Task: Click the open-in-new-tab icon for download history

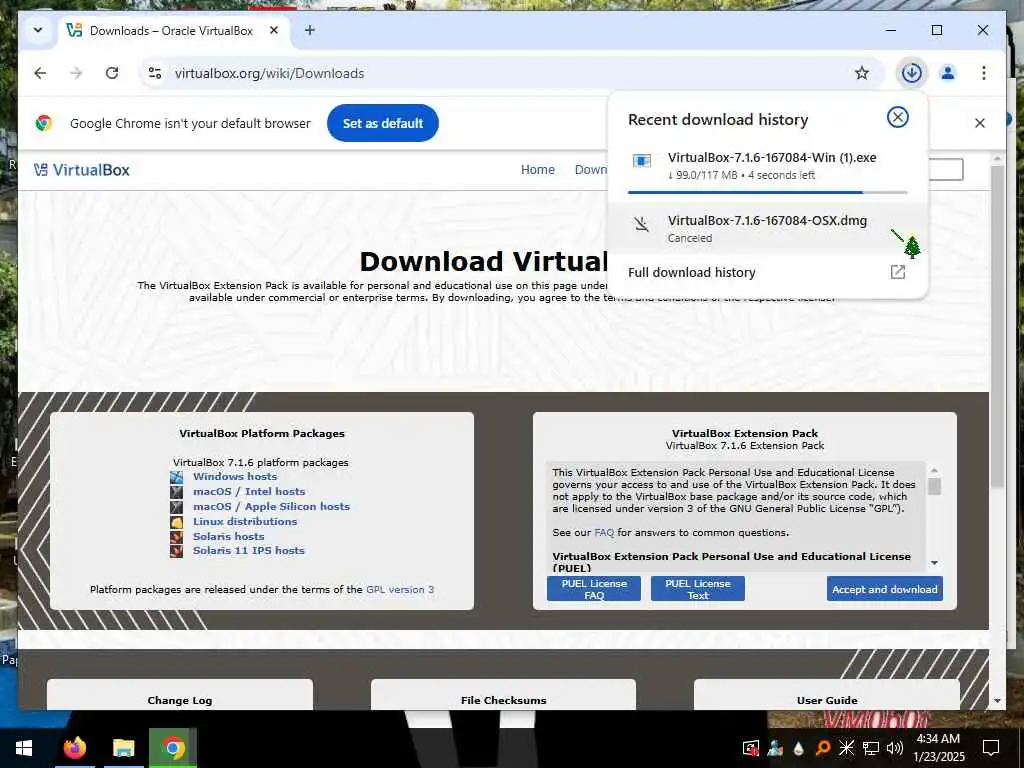Action: 897,272
